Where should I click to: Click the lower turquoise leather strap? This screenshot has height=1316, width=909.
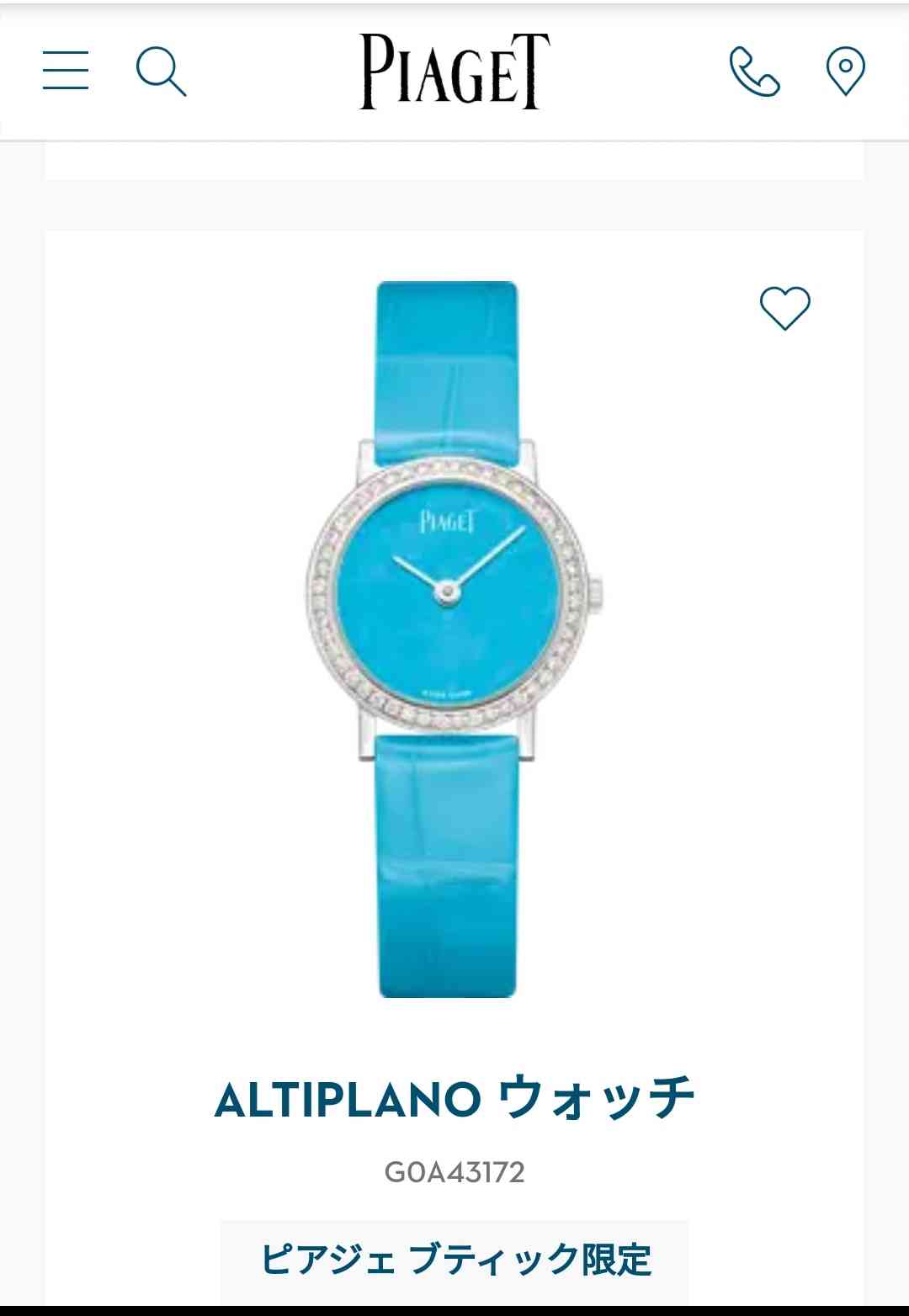(447, 867)
